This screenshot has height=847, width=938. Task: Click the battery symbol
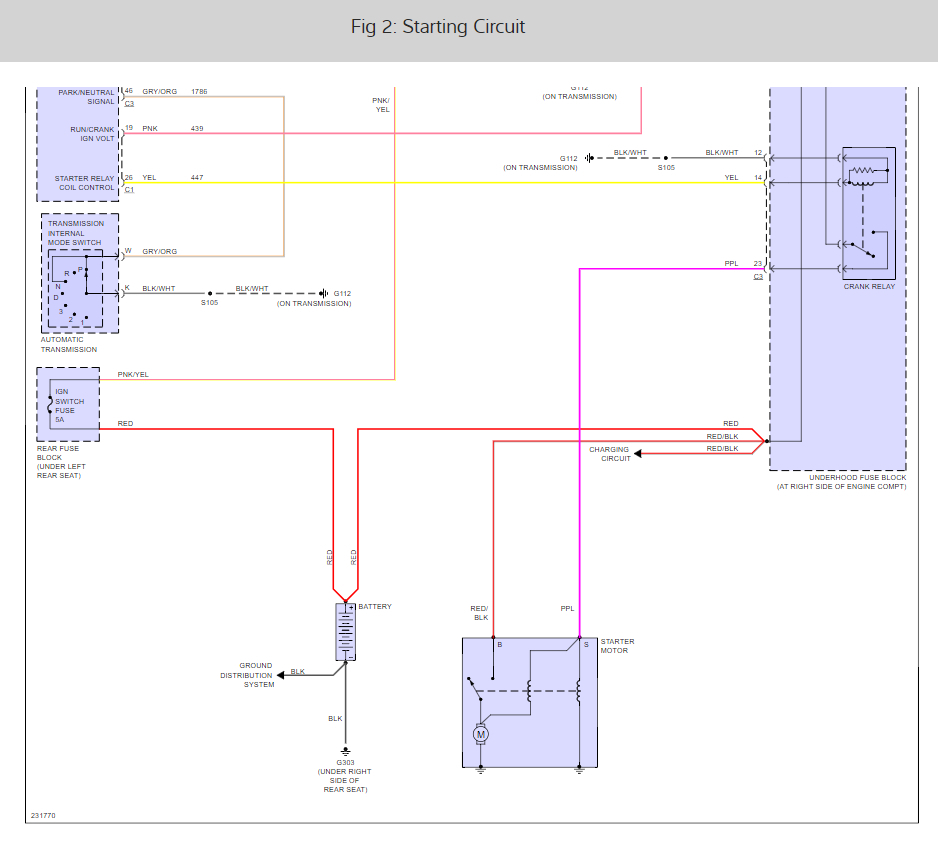pos(346,632)
